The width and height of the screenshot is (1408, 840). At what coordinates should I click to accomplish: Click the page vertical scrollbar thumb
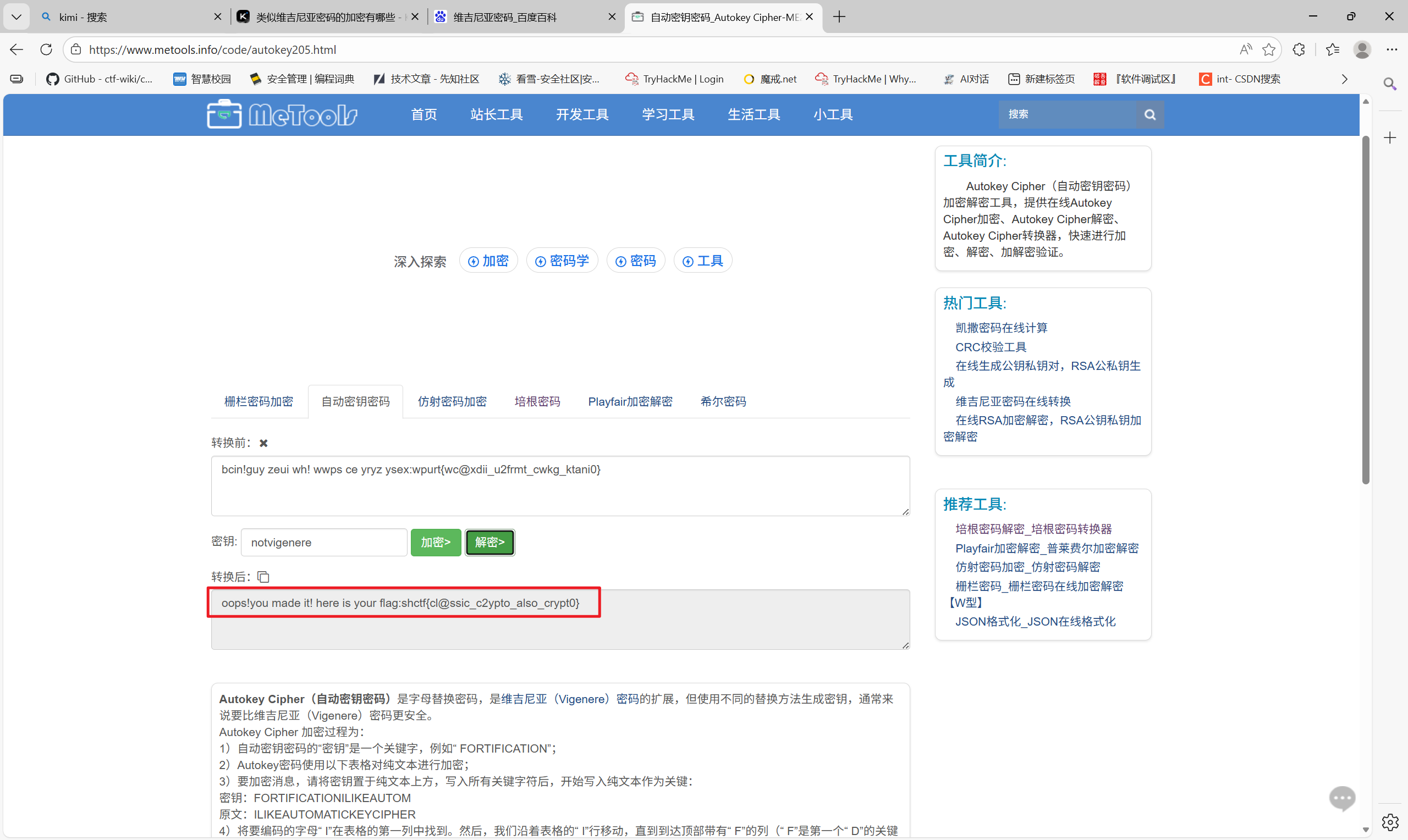[x=1366, y=311]
